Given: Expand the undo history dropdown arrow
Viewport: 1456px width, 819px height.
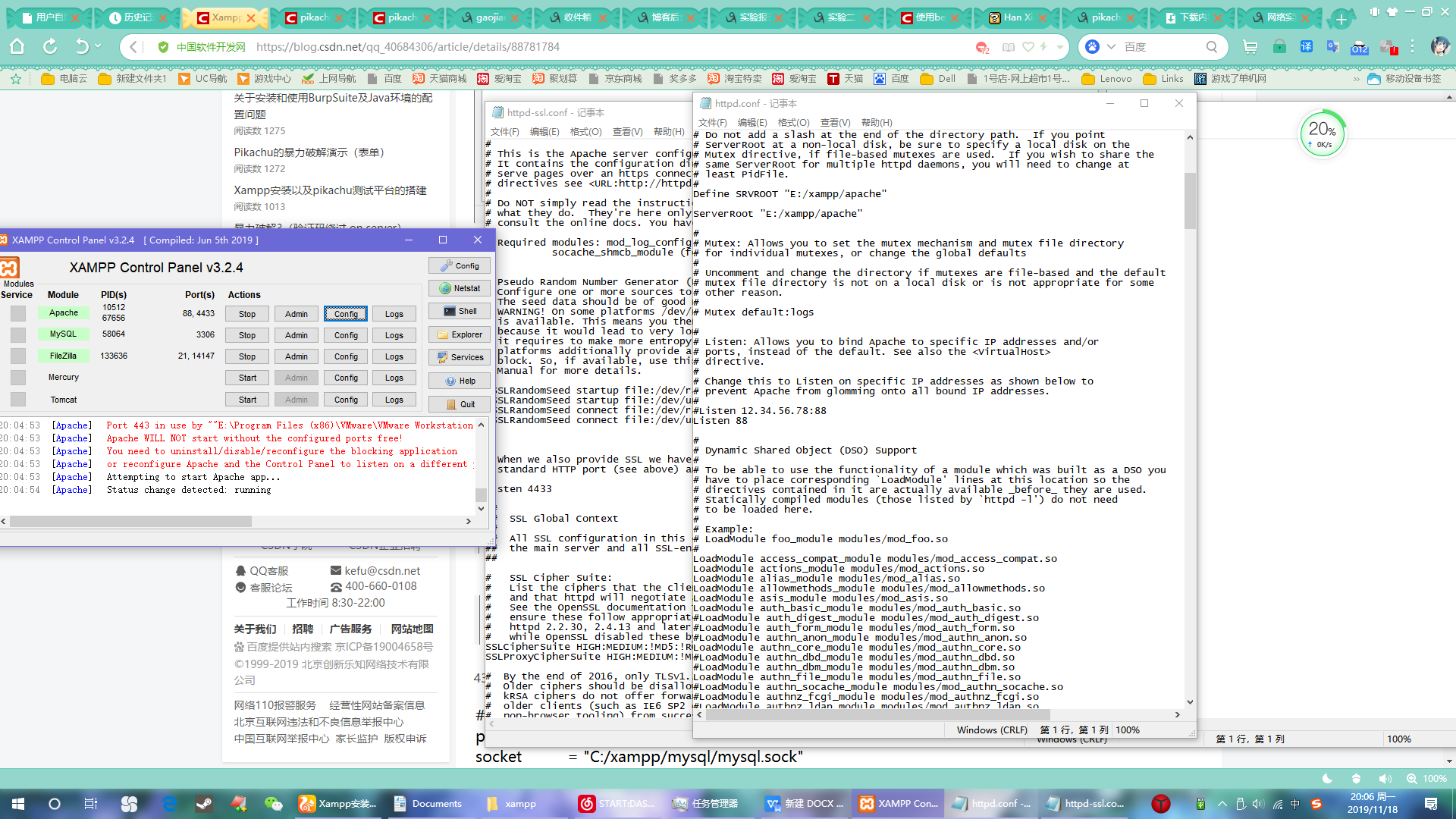Looking at the screenshot, I should point(98,47).
